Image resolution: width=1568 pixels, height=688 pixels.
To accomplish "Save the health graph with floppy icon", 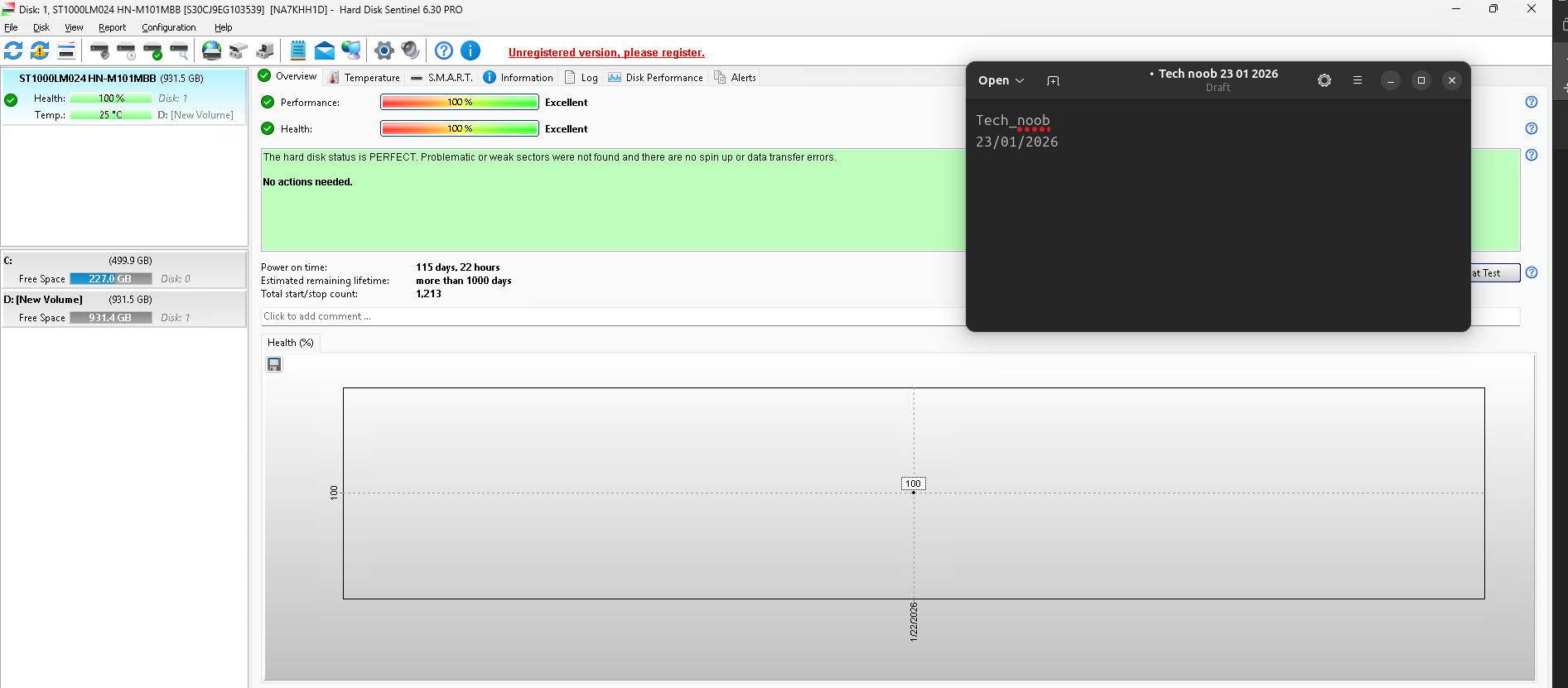I will click(274, 364).
